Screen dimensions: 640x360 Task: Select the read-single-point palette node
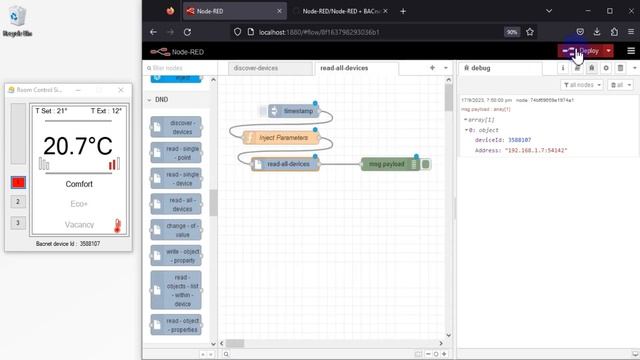pyautogui.click(x=176, y=153)
